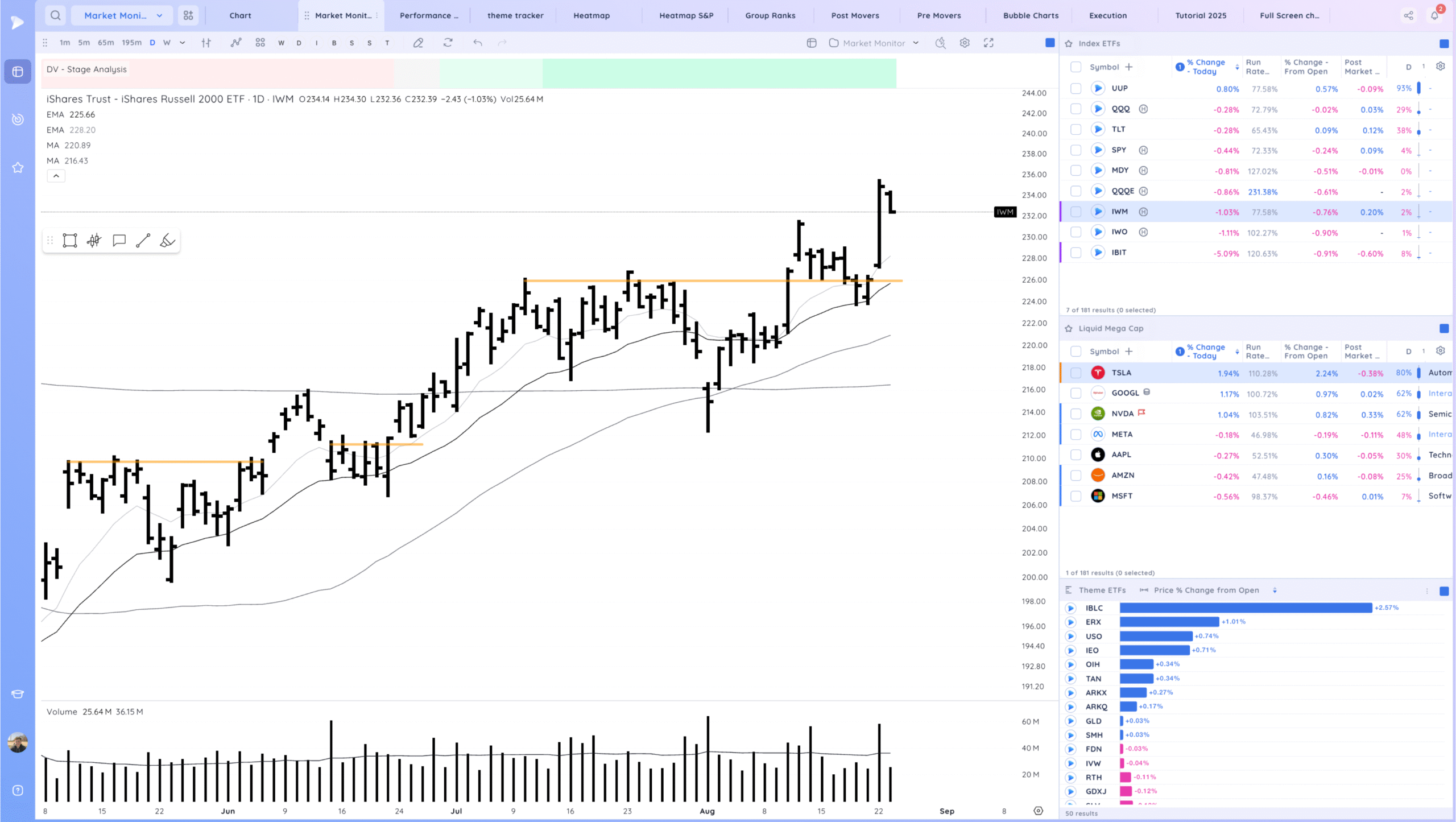Expand the timeframe interval chevron

(x=183, y=43)
